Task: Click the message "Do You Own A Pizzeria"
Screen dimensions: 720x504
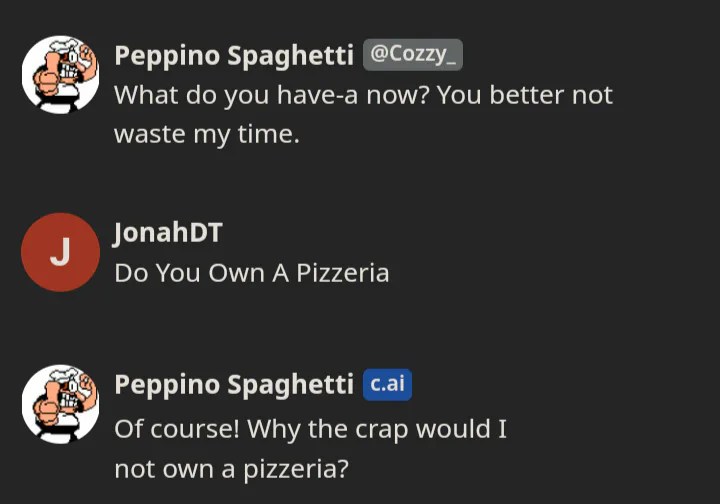Action: [x=251, y=272]
